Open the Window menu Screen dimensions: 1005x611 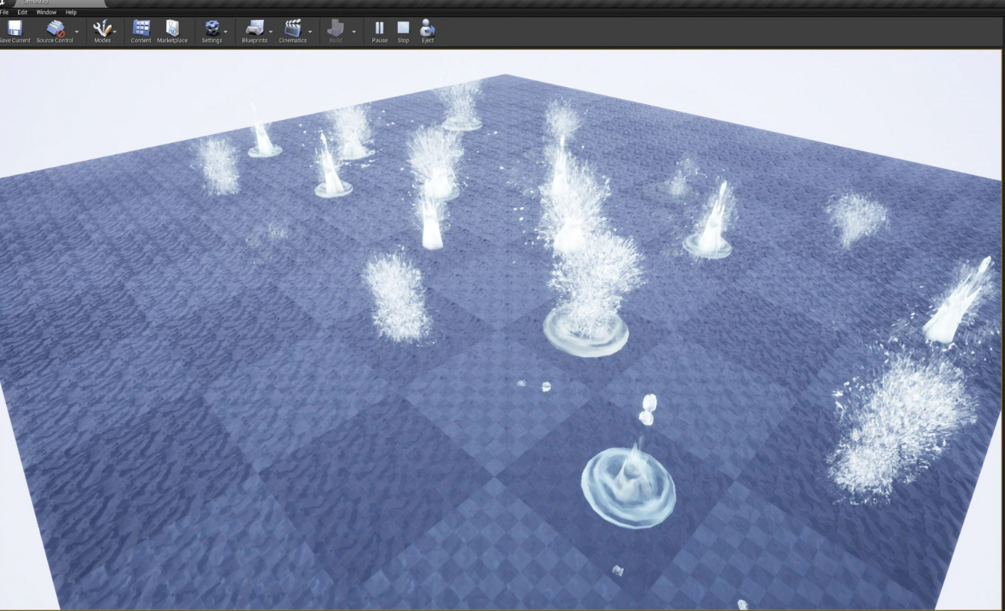pyautogui.click(x=46, y=12)
